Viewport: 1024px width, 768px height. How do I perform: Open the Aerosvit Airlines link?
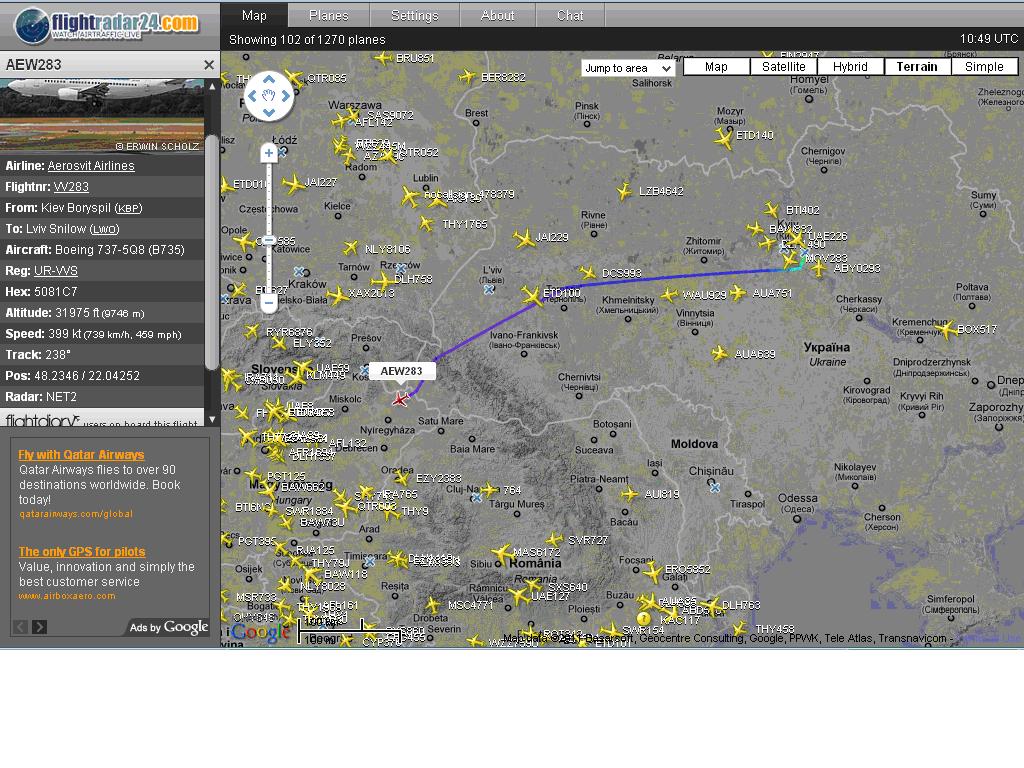91,166
